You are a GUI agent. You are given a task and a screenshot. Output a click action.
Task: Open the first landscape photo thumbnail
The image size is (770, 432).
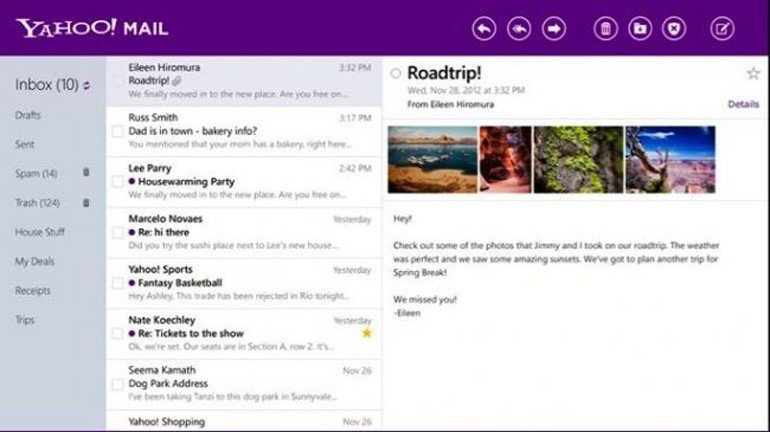(432, 159)
